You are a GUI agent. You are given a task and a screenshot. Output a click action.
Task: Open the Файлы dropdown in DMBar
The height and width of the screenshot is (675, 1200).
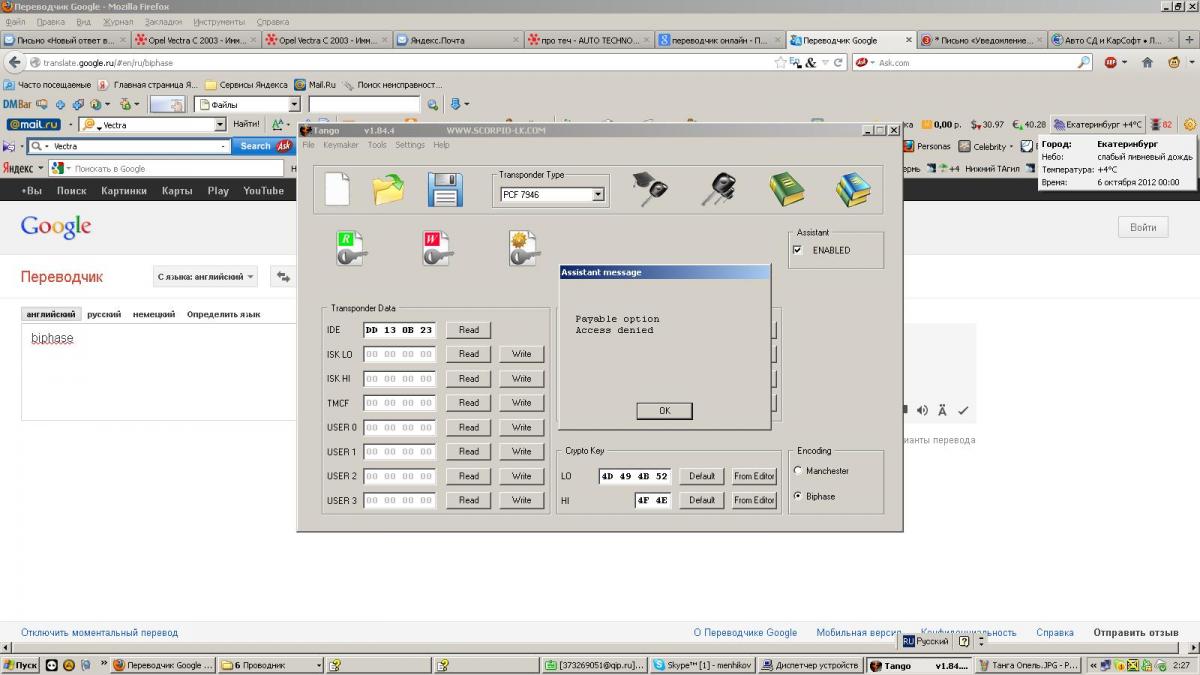tap(294, 104)
